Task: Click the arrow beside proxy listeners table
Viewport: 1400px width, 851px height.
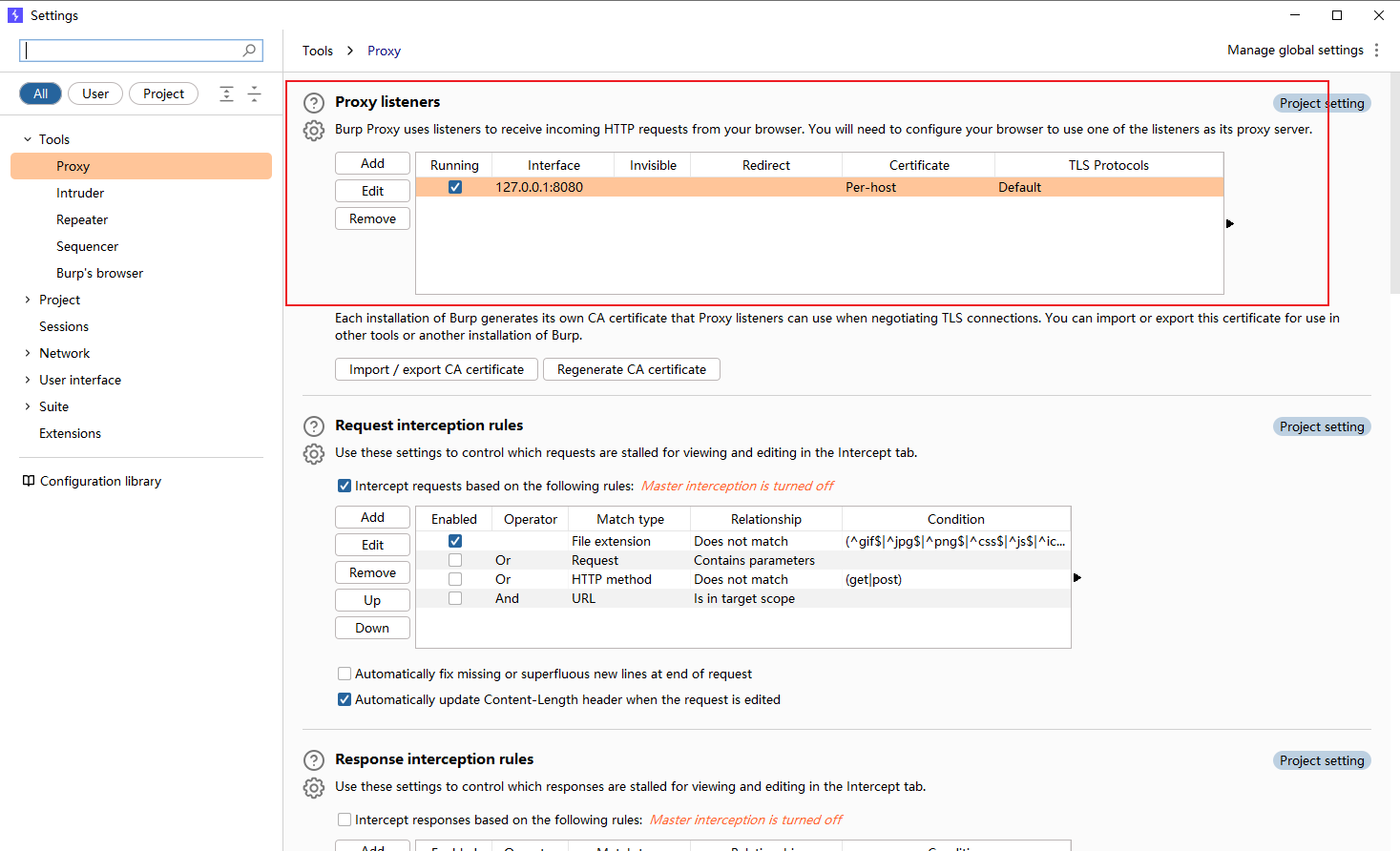Action: coord(1230,223)
